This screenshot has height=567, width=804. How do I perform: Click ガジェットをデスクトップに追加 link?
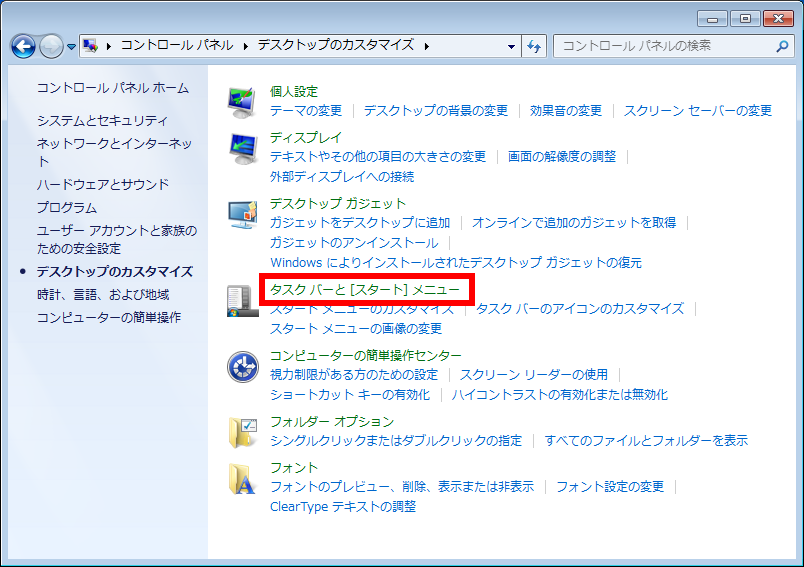[x=360, y=223]
